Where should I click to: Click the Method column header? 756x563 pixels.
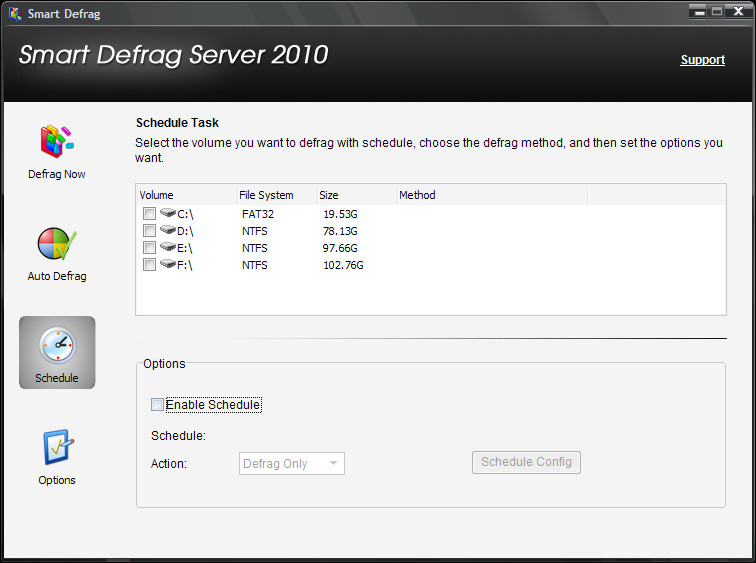tap(492, 195)
